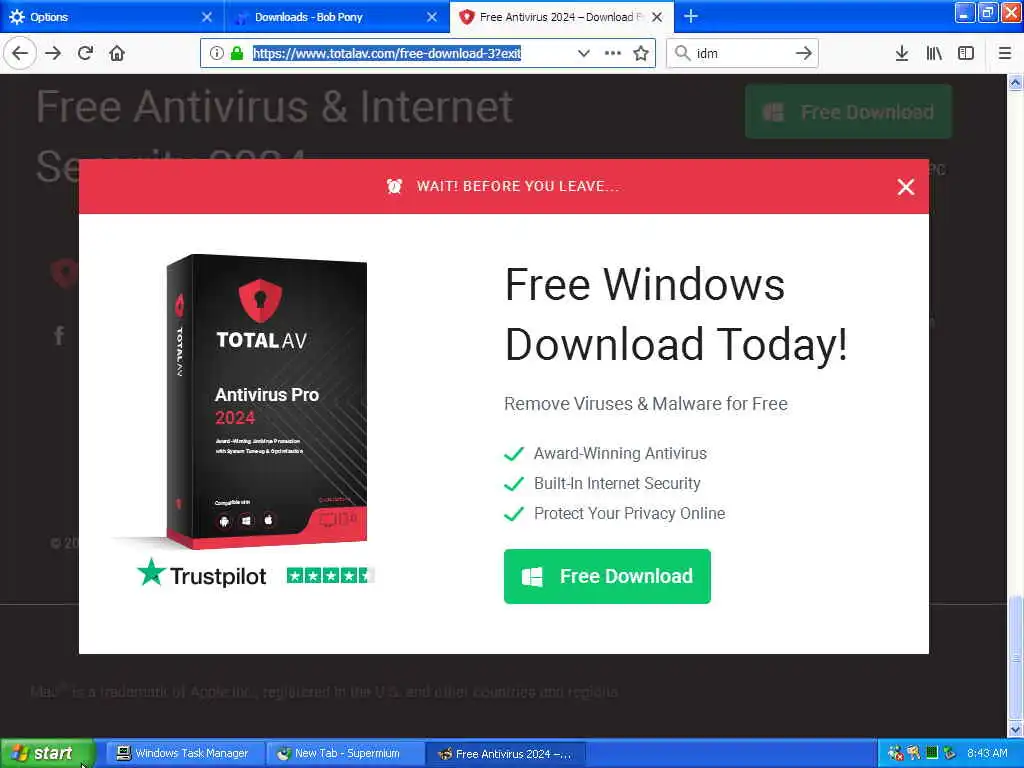Switch to Windows Task Manager in taskbar

point(185,754)
